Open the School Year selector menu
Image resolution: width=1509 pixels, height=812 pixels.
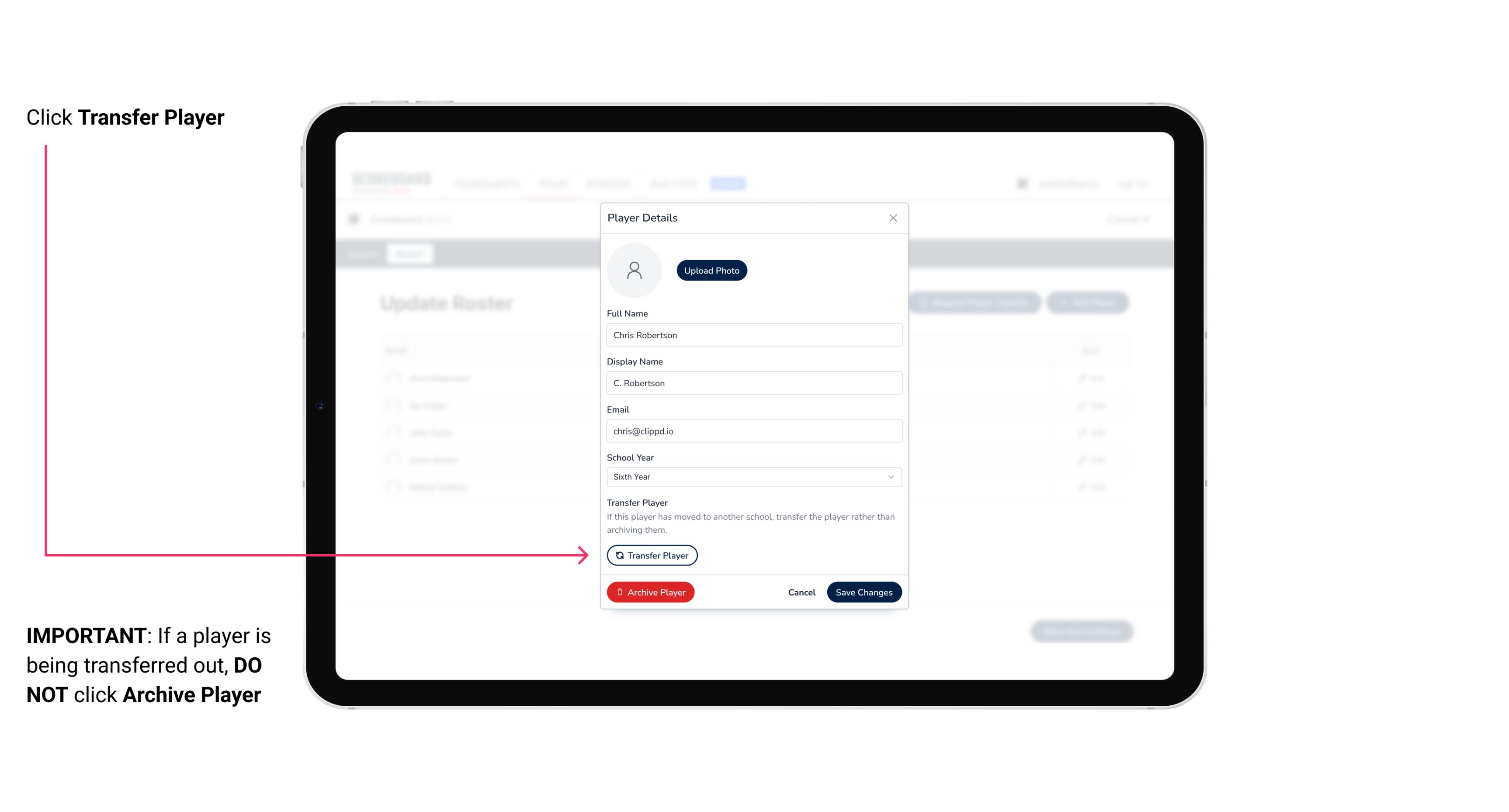click(753, 476)
